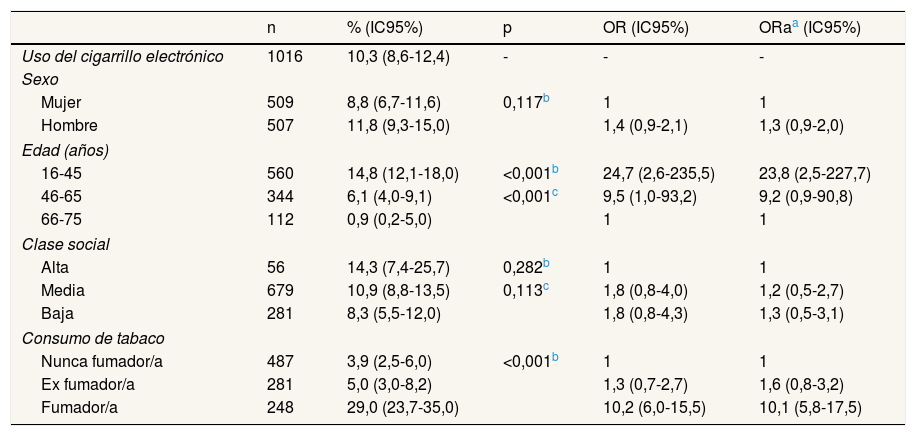Click footnote 'c' in the 46-65 row
This screenshot has height=436, width=916.
pos(555,193)
